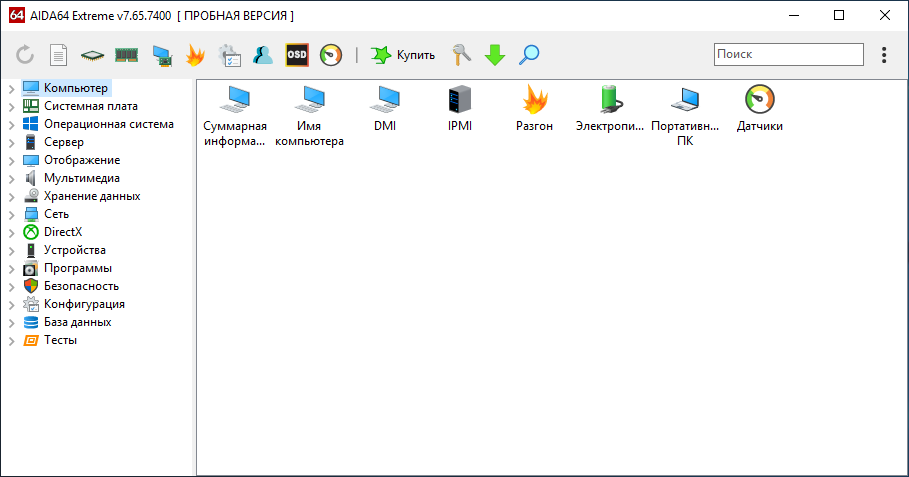Screen dimensions: 909x477
Task: Select База данных in the tree
Action: click(x=78, y=322)
